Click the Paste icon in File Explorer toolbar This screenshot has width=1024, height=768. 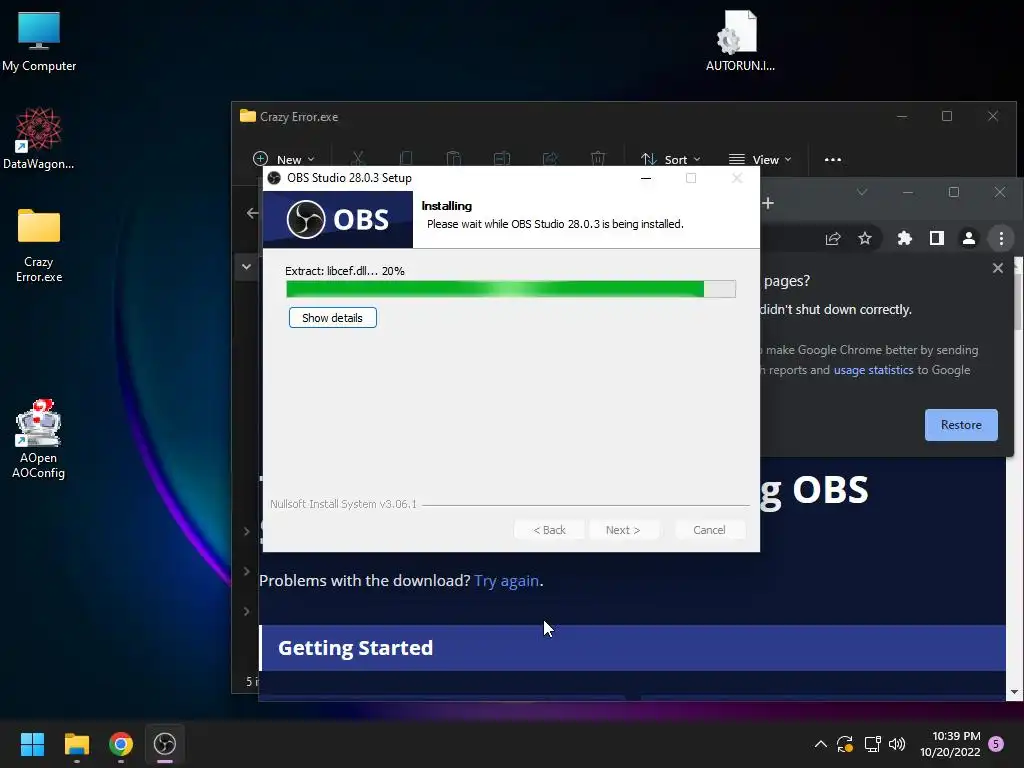pyautogui.click(x=453, y=159)
